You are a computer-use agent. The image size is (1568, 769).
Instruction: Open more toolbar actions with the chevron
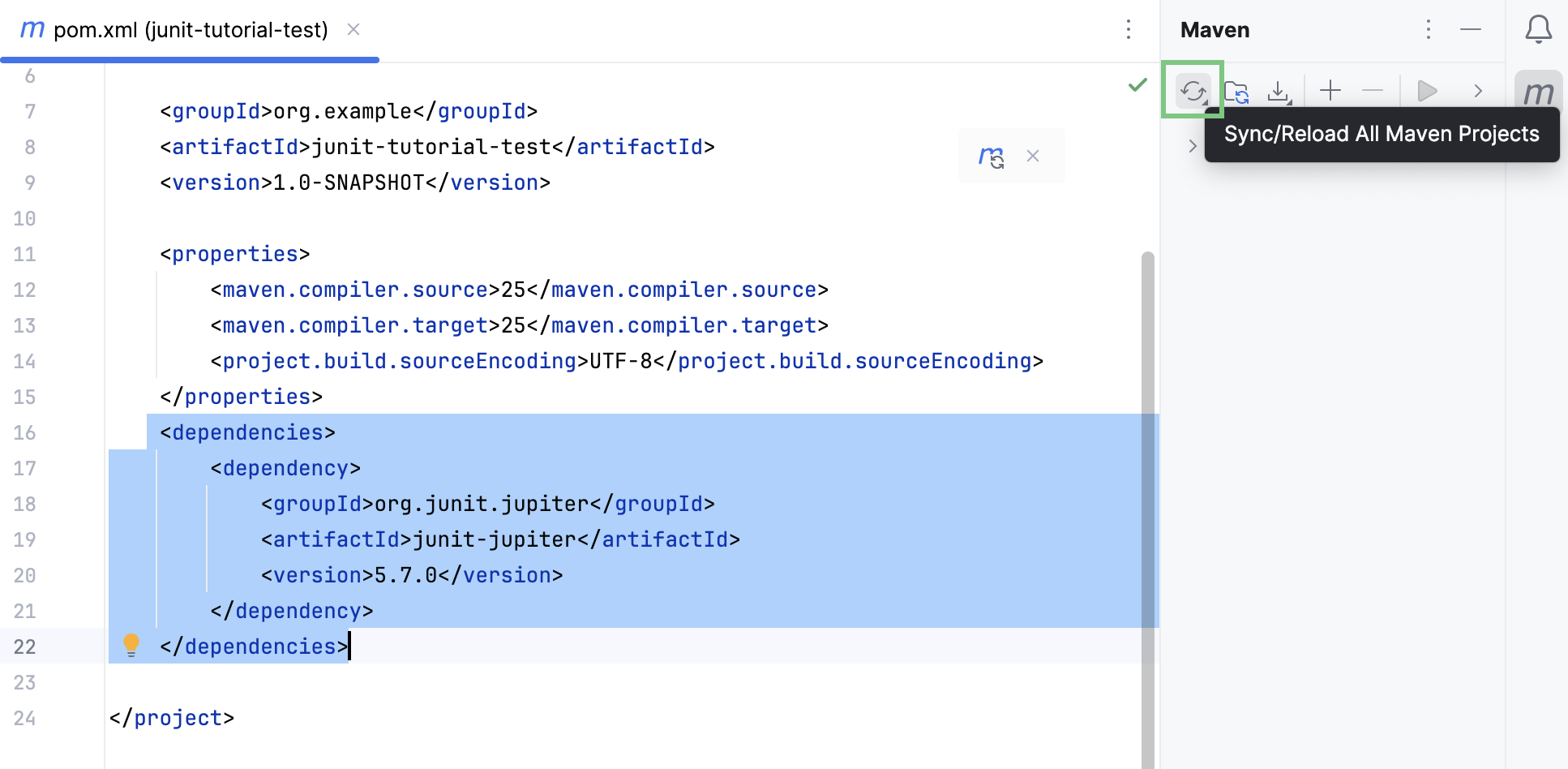1479,91
